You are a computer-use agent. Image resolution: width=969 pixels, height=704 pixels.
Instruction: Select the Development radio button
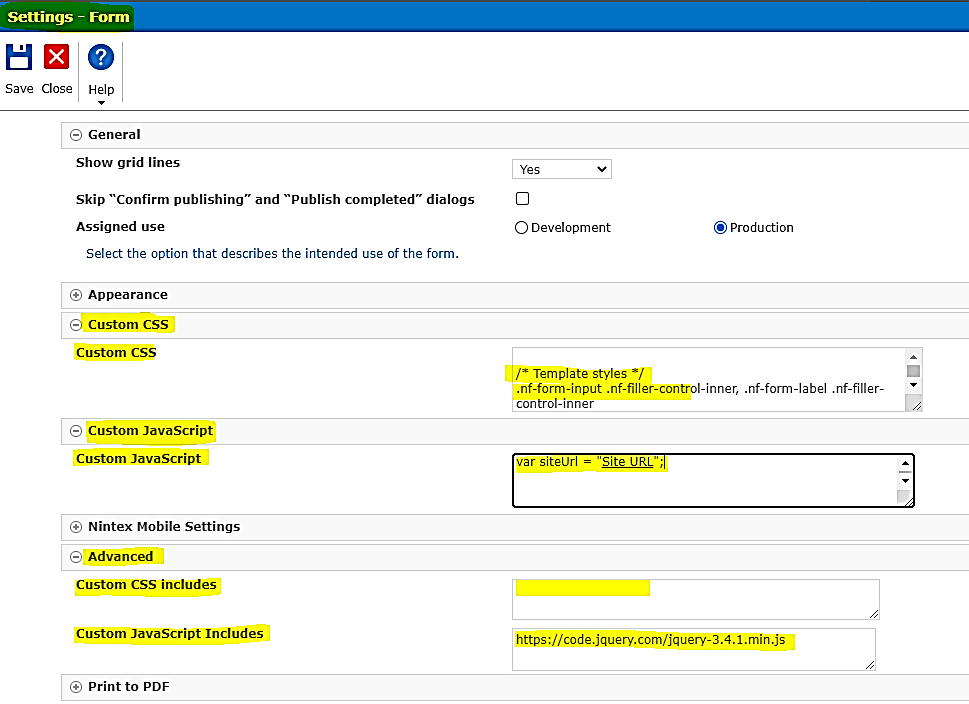click(520, 227)
